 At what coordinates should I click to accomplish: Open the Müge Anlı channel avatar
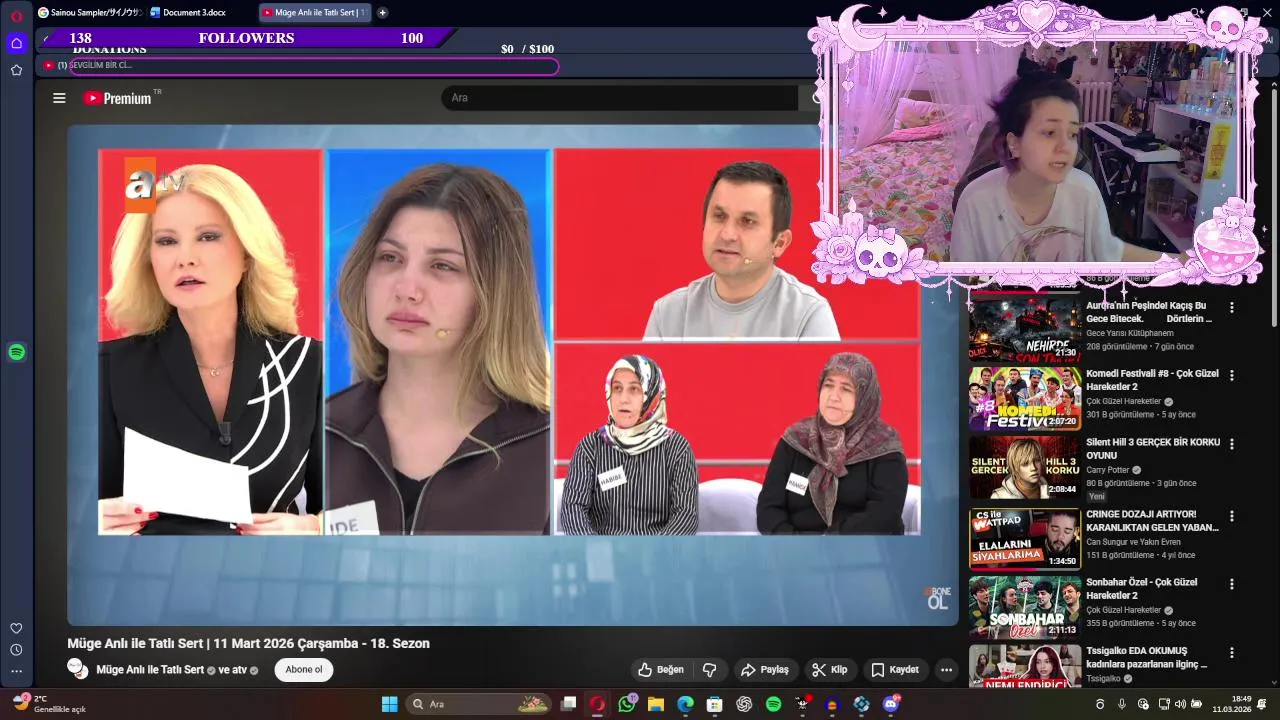77,669
